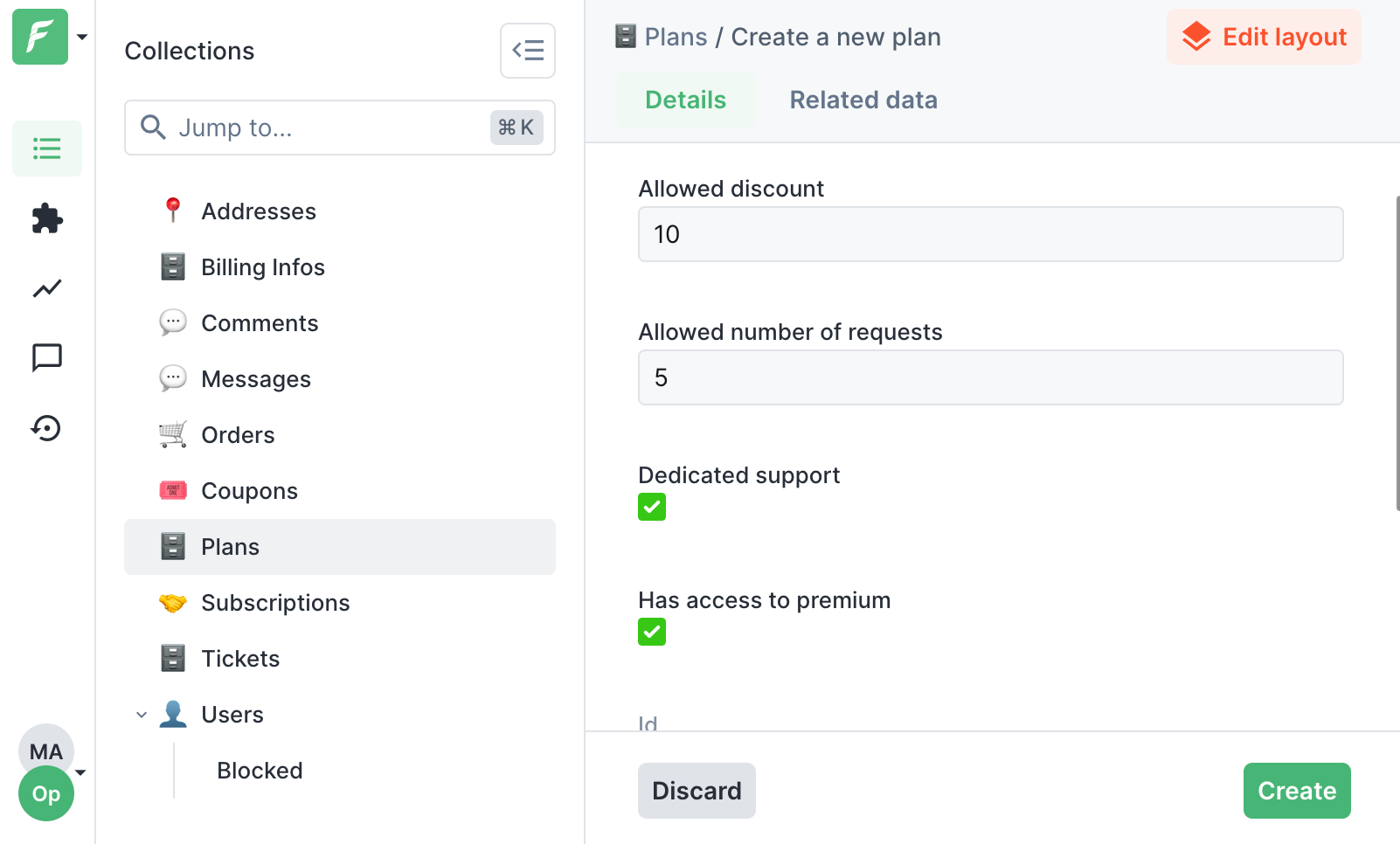Uncheck the Has access to premium checkbox
Viewport: 1400px width, 844px height.
(x=652, y=632)
